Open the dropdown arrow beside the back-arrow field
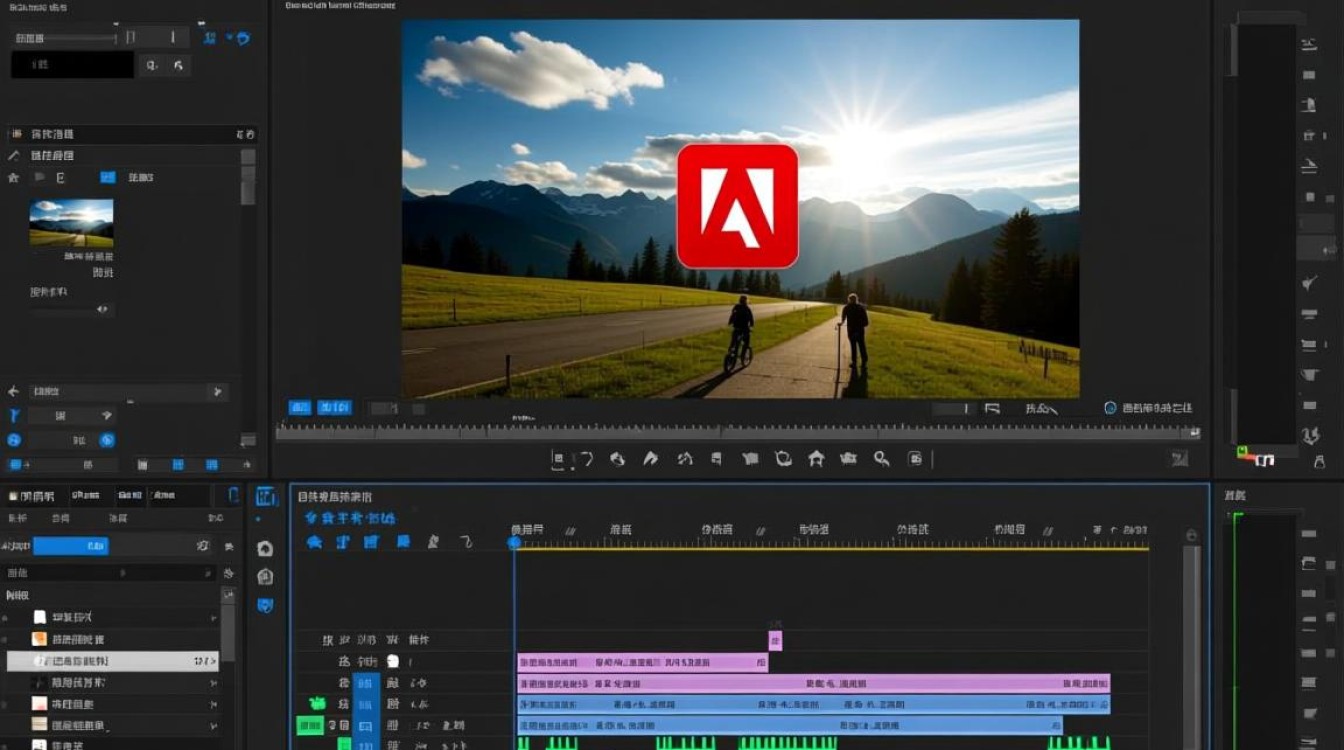The image size is (1344, 750). click(216, 392)
